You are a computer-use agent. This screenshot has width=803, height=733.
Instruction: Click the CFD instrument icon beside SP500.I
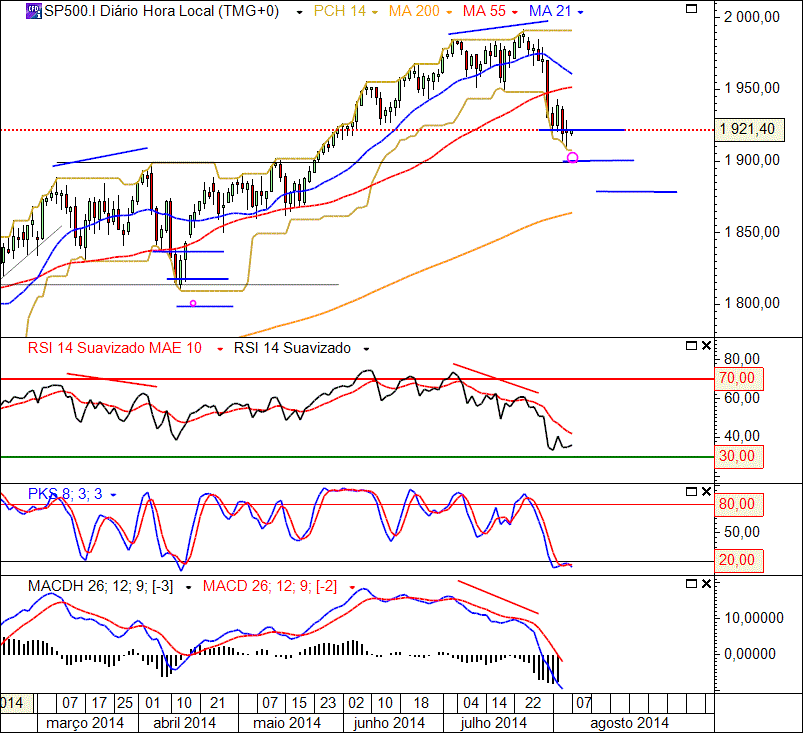34,11
